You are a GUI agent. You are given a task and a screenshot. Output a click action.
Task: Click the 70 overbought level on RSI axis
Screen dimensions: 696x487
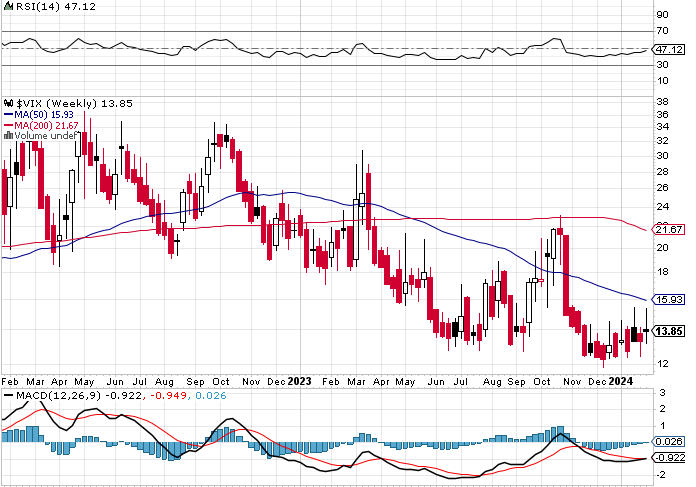(x=661, y=32)
